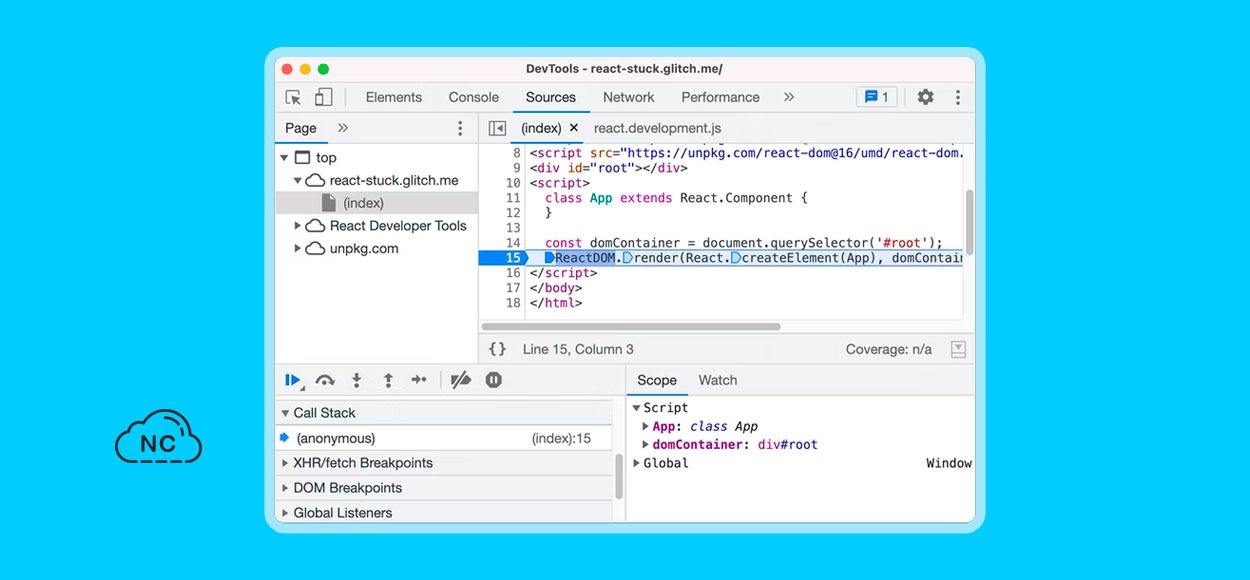Open the react.development.js editor tab
This screenshot has height=580, width=1250.
[x=657, y=128]
